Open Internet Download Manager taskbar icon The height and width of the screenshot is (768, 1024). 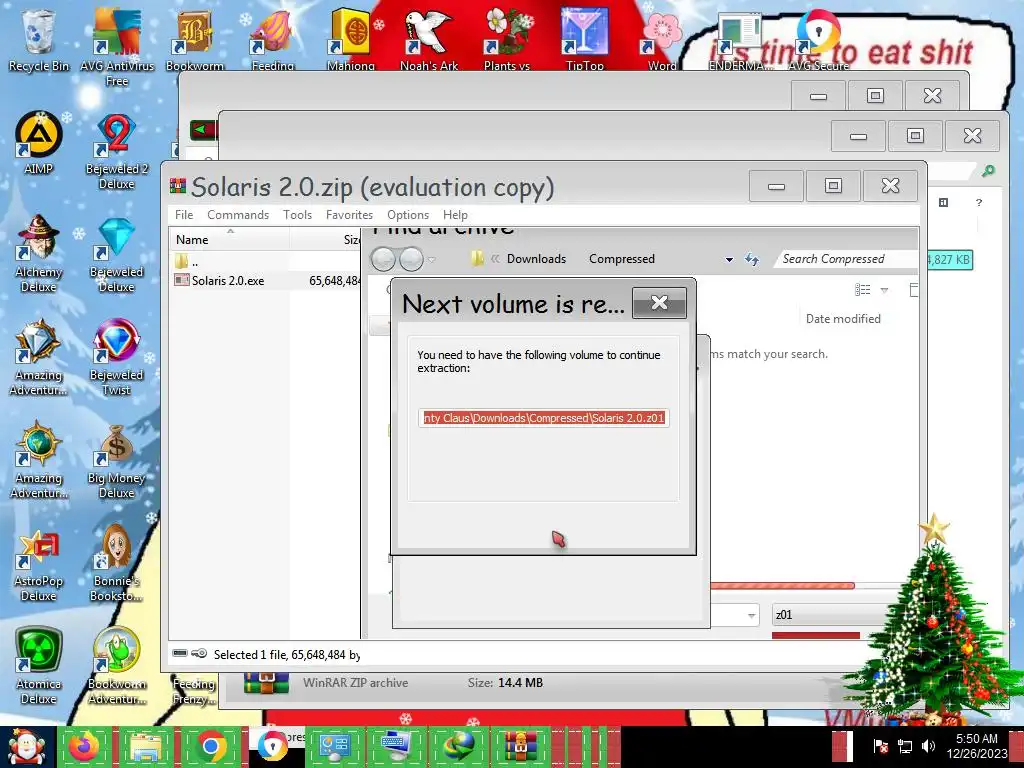point(459,747)
